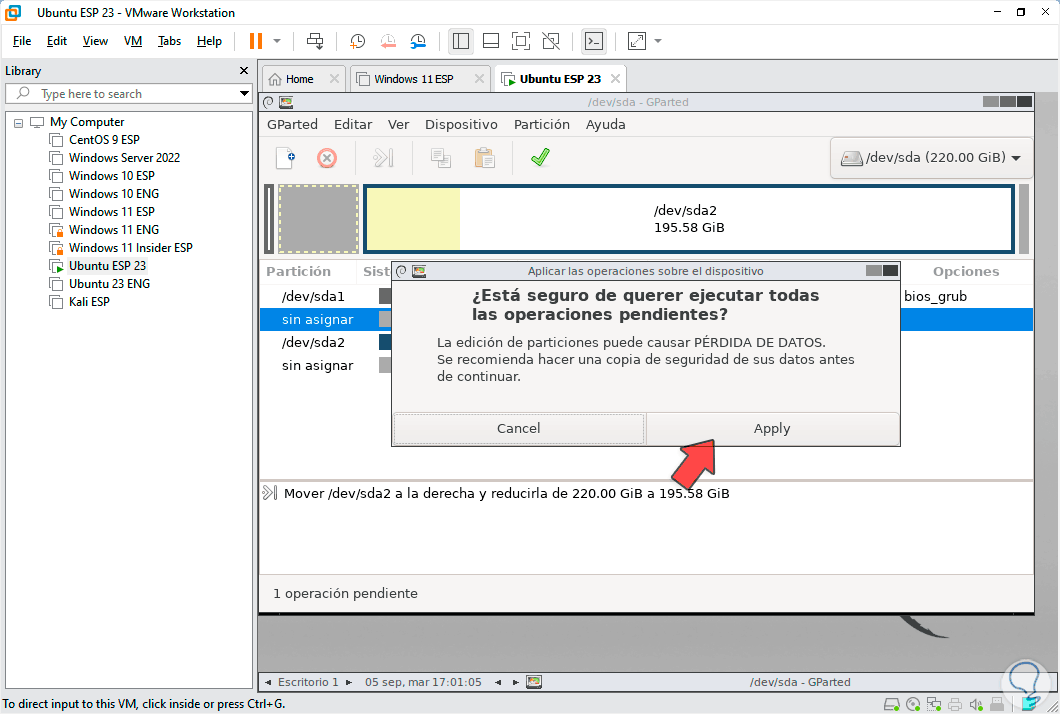This screenshot has width=1060, height=714.
Task: Click the paste partition icon
Action: coord(485,158)
